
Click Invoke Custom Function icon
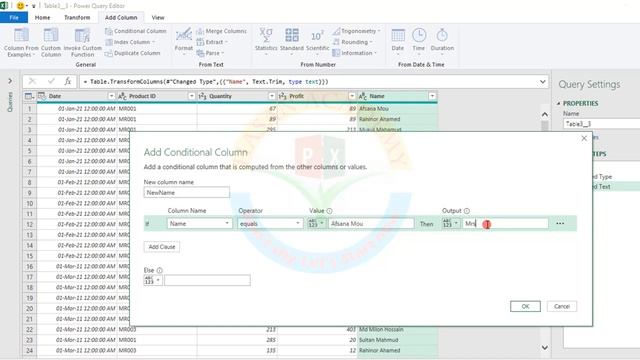coord(82,35)
